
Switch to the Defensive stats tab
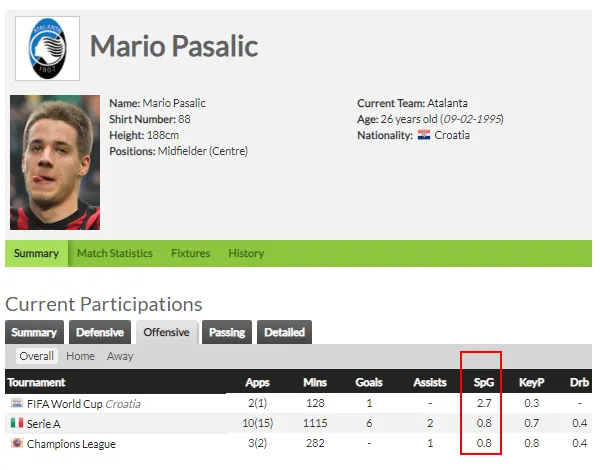(100, 332)
